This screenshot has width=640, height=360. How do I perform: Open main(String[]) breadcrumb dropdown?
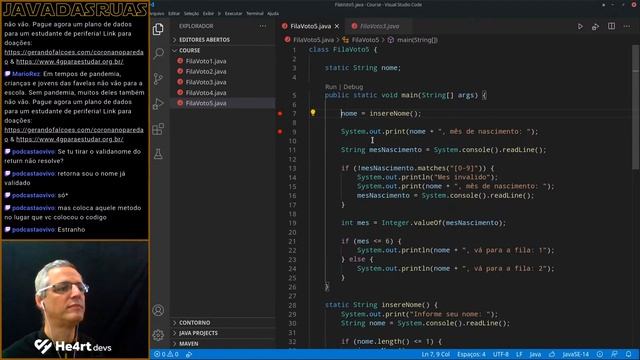coord(412,40)
